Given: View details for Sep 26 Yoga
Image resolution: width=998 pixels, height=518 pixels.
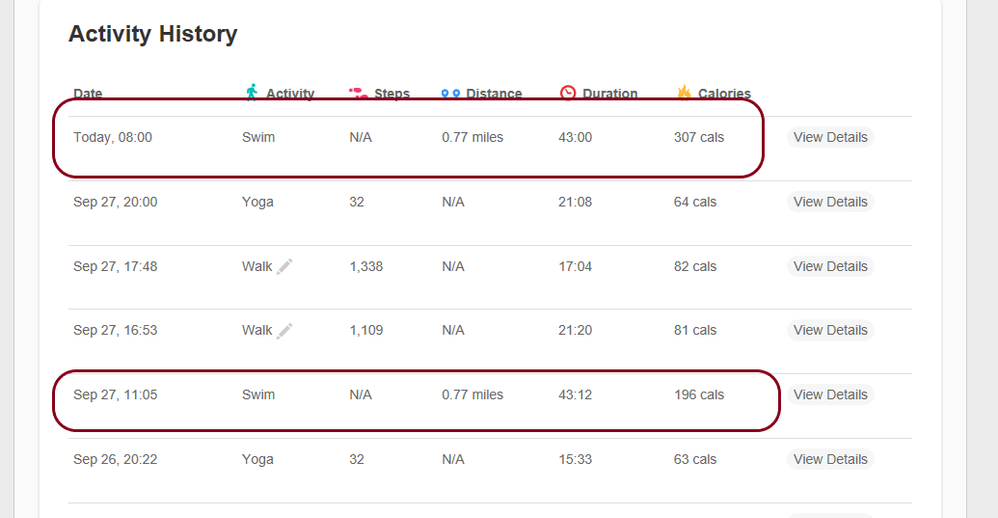Looking at the screenshot, I should [830, 459].
